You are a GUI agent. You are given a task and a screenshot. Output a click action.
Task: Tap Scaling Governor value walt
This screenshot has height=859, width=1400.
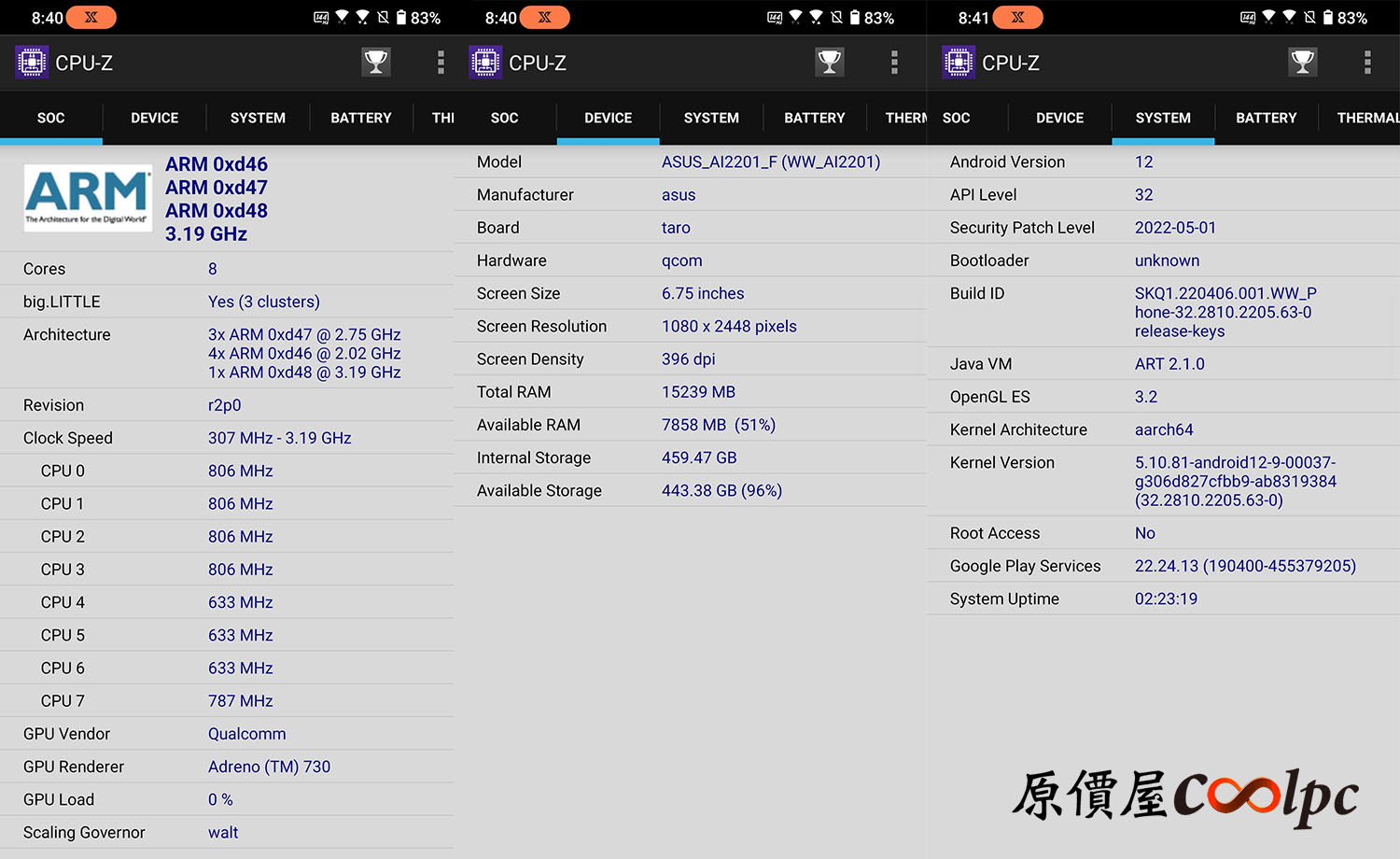223,833
